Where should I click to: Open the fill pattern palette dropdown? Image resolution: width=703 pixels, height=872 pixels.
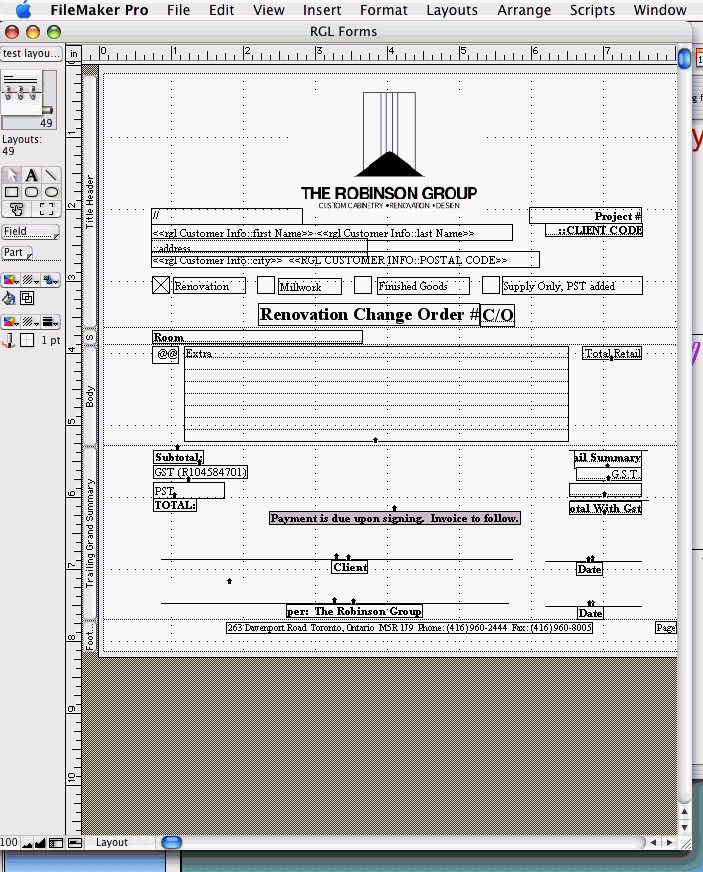(30, 280)
